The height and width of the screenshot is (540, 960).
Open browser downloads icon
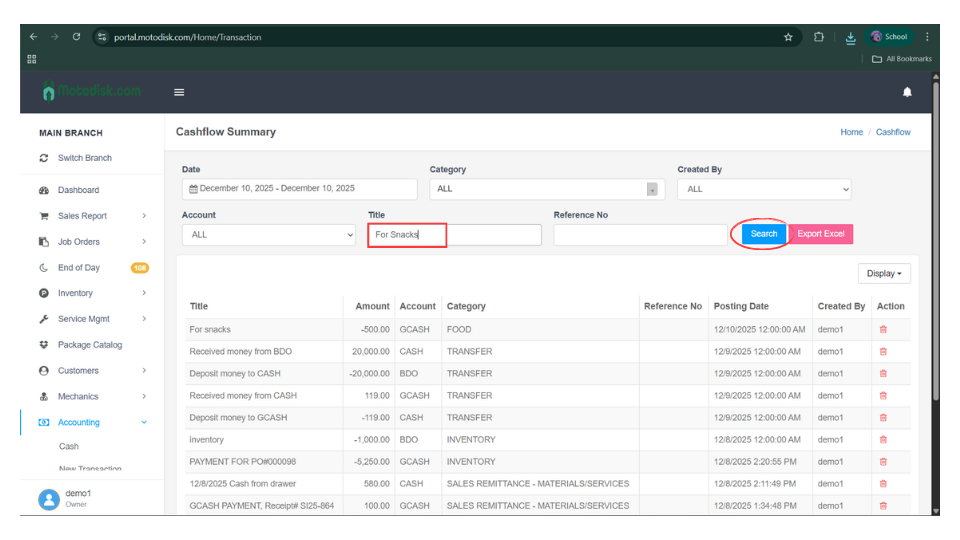pos(850,37)
